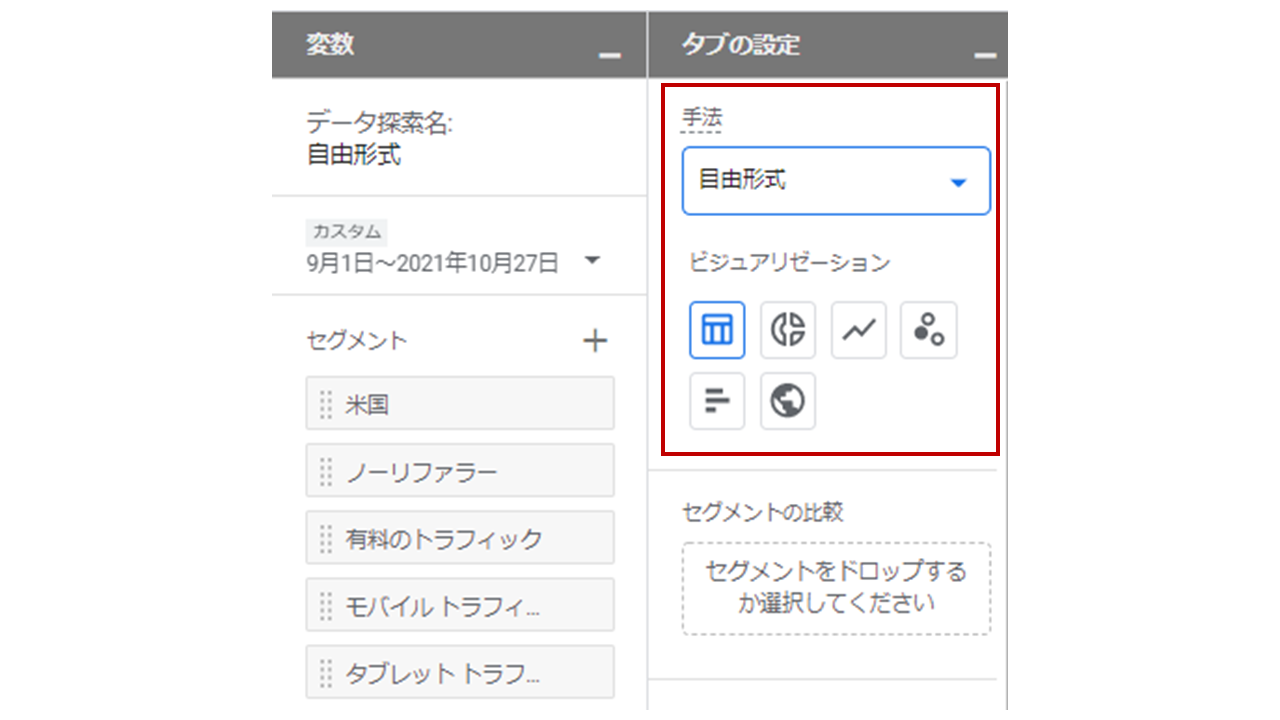Click the モバイル トラフィック segment chip
Screen dimensions: 1280x720
click(x=460, y=604)
